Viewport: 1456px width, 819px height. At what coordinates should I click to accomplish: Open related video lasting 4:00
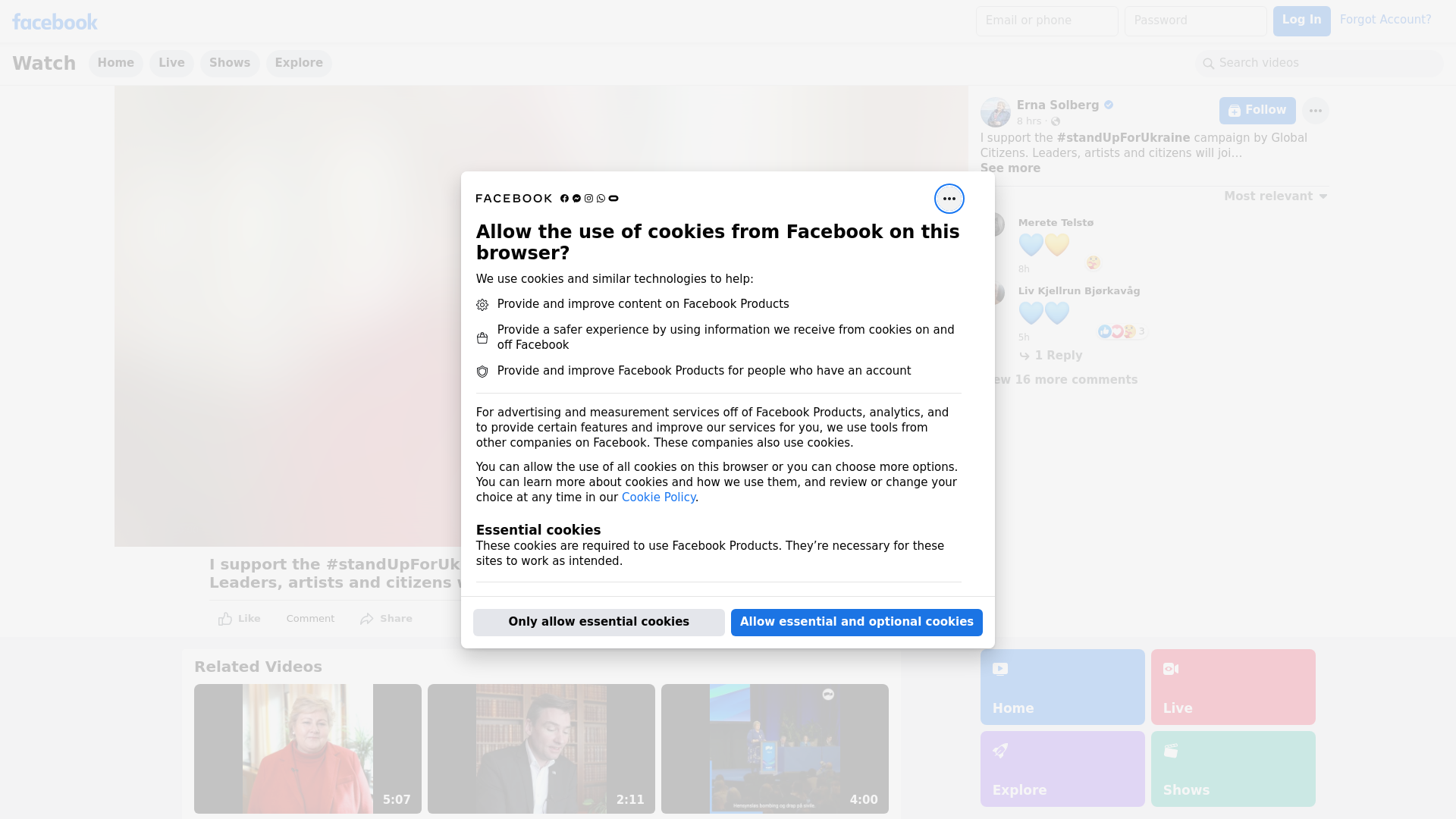pyautogui.click(x=775, y=748)
